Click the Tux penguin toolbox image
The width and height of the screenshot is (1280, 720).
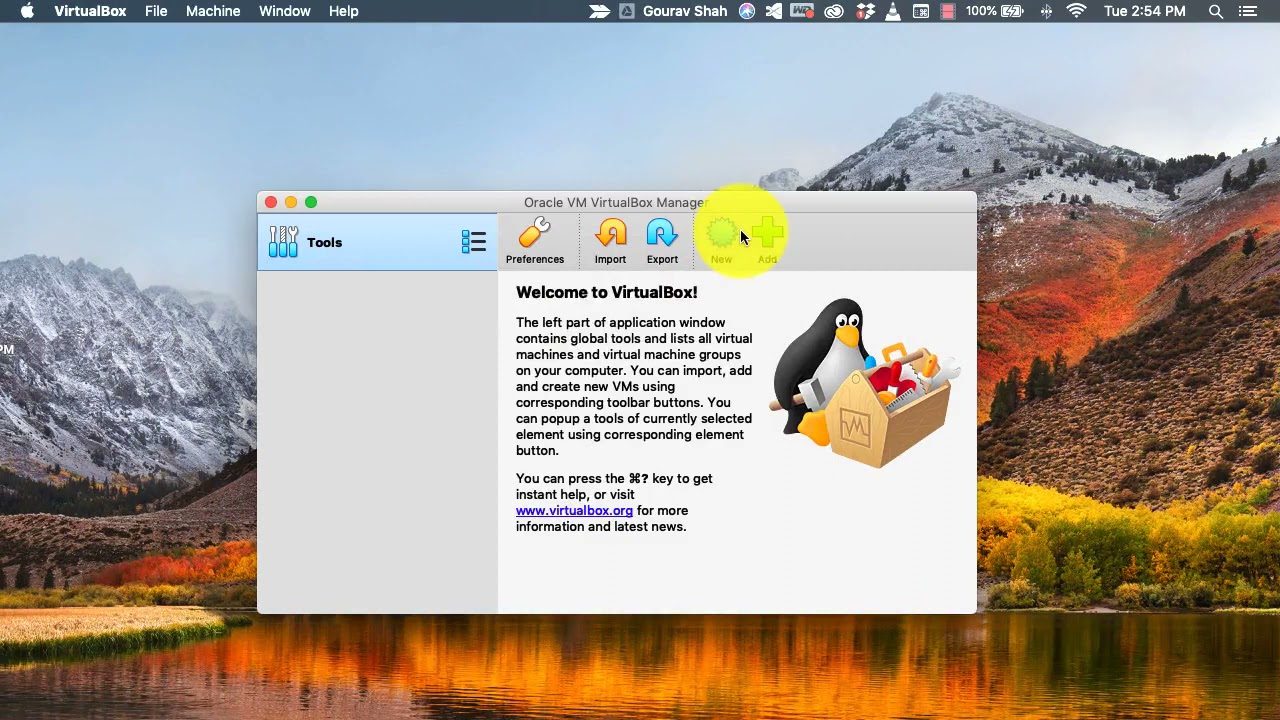point(865,383)
